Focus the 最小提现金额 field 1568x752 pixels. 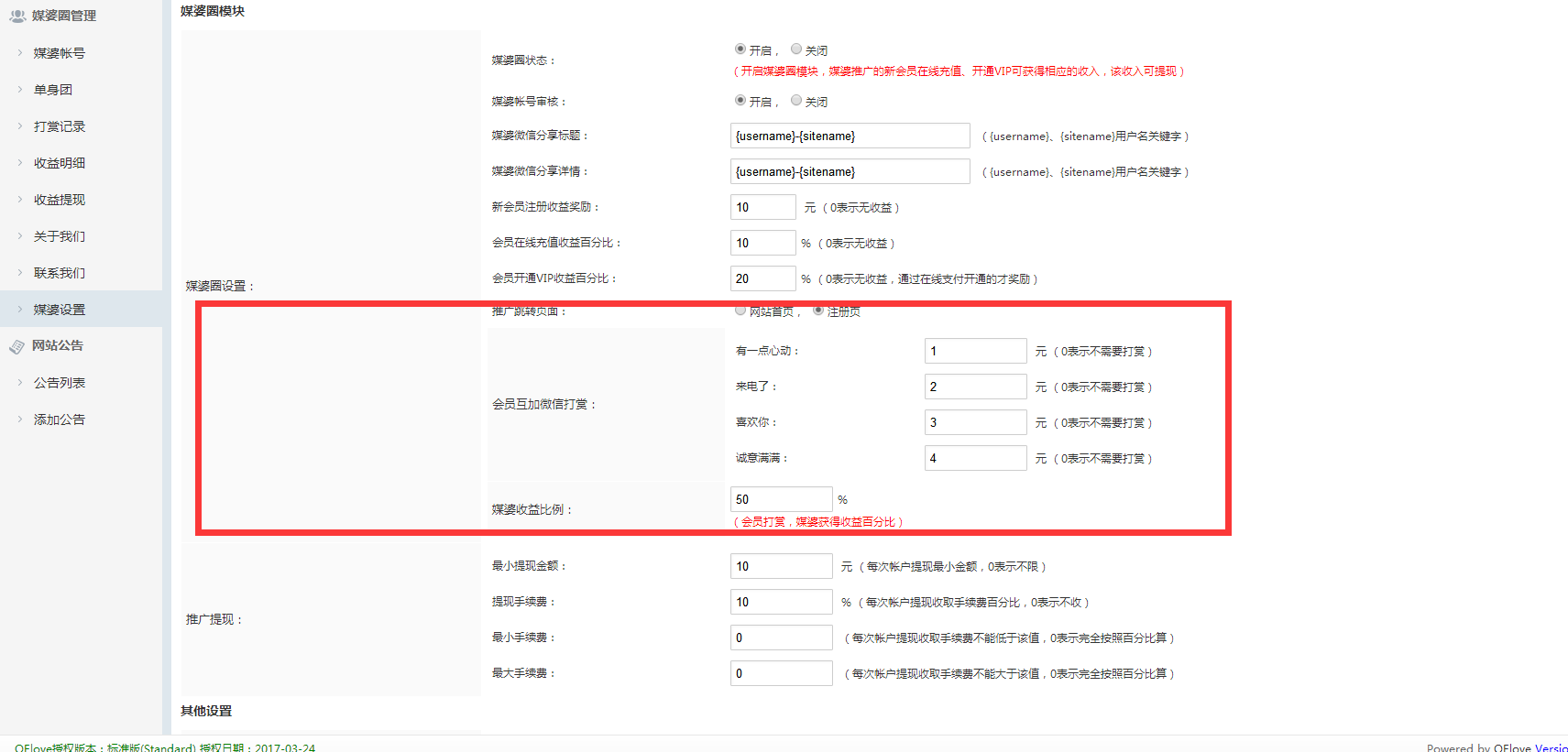coord(782,566)
